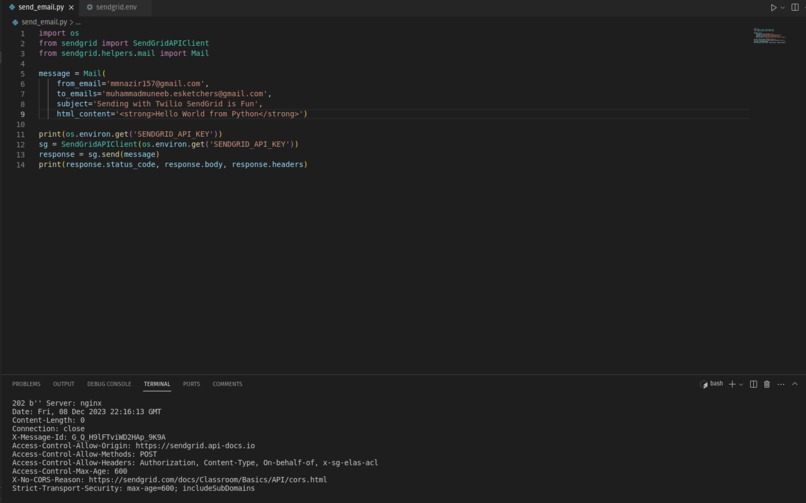
Task: Open the Output panel tab
Action: tap(64, 384)
